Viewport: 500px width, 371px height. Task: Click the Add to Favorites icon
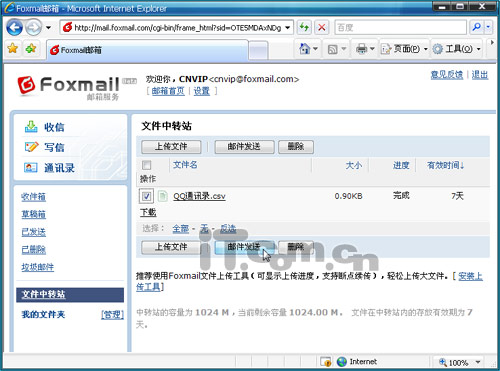pyautogui.click(x=31, y=49)
